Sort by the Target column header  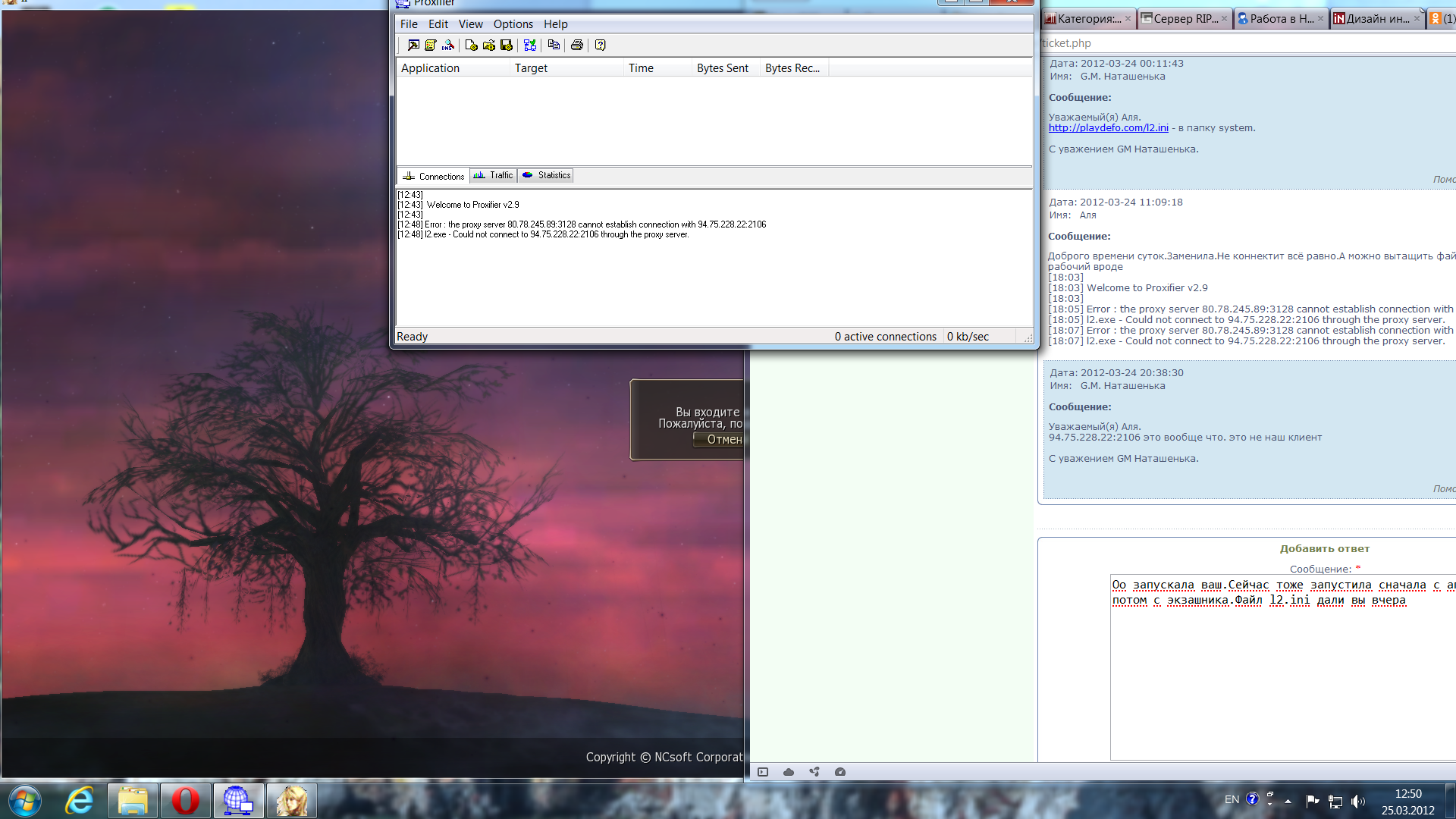(566, 68)
